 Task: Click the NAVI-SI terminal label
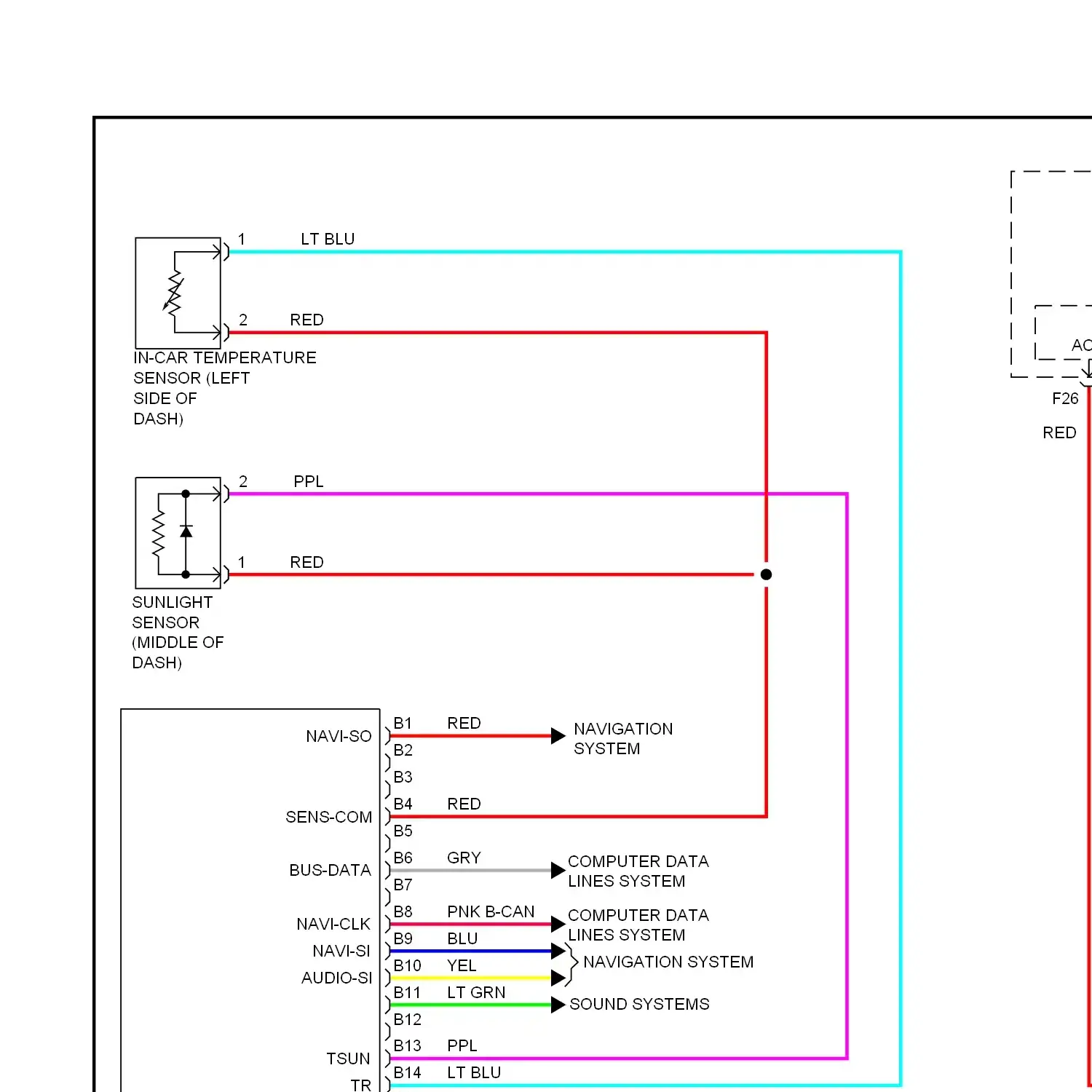point(341,951)
